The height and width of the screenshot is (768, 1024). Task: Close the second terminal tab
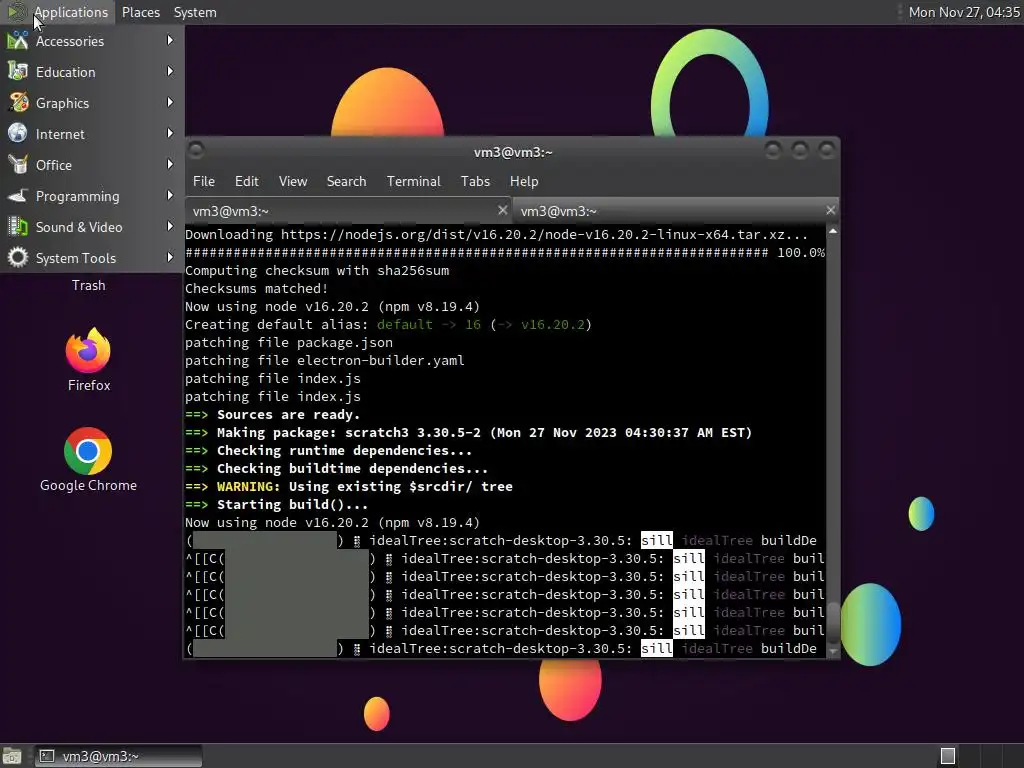830,210
